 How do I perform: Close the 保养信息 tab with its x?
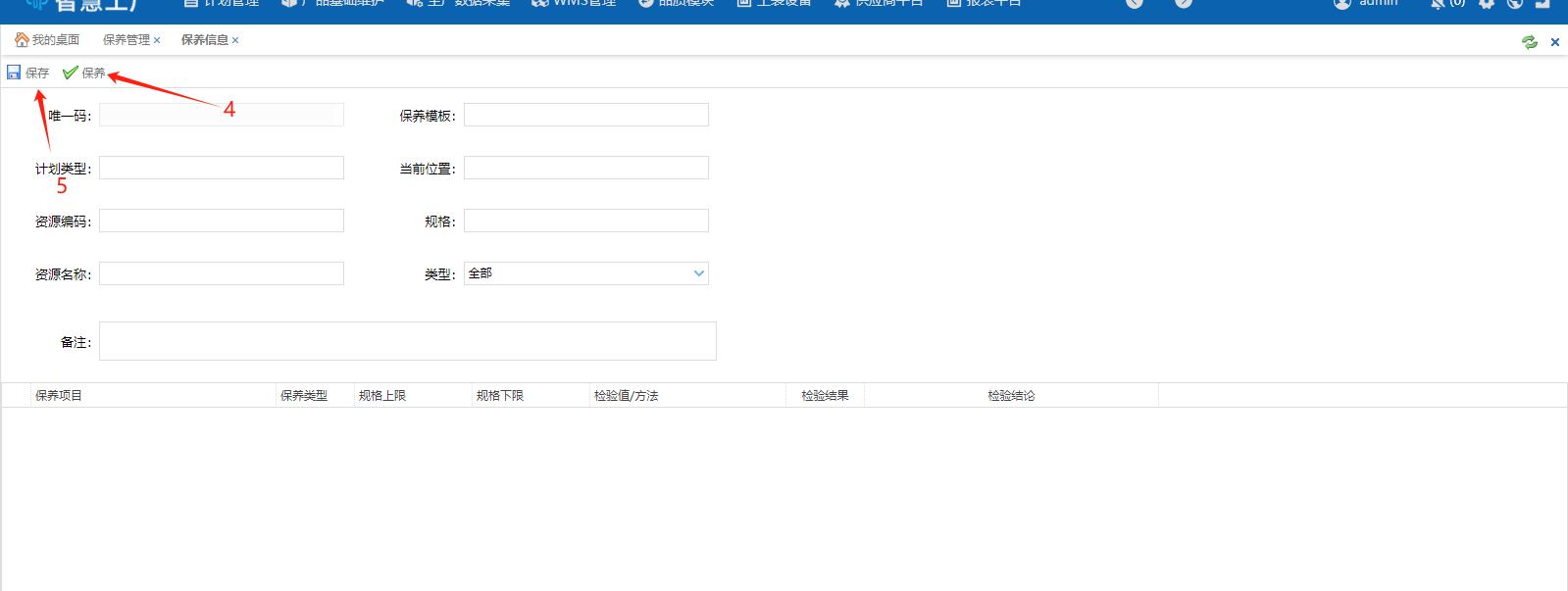click(x=235, y=40)
